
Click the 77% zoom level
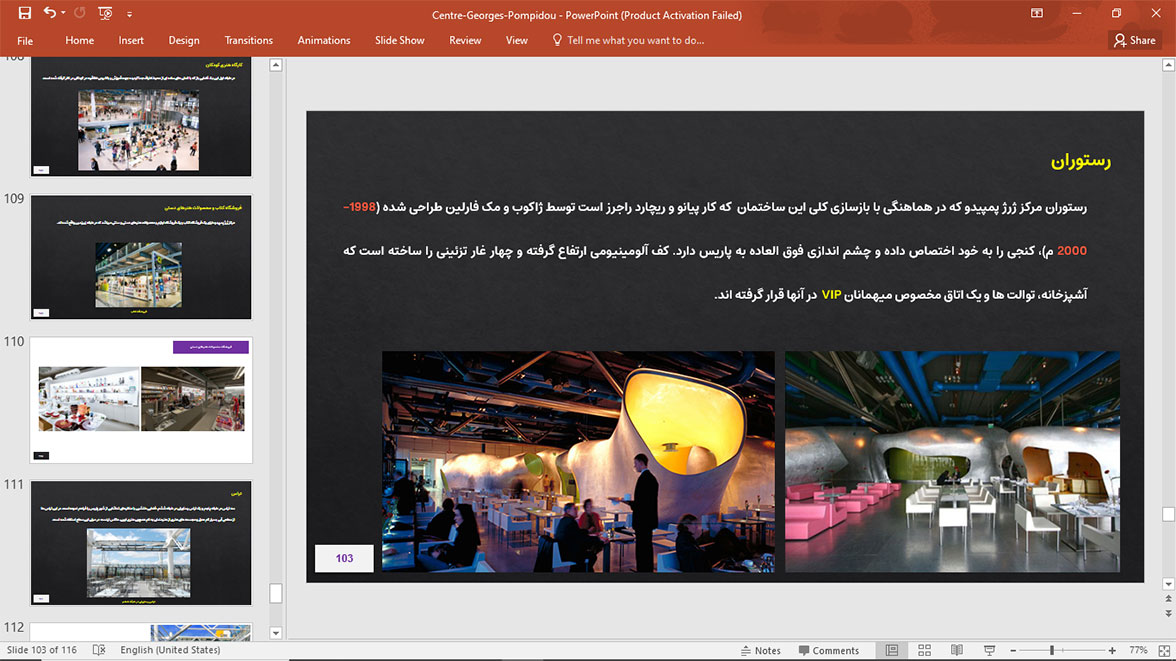pos(1138,650)
